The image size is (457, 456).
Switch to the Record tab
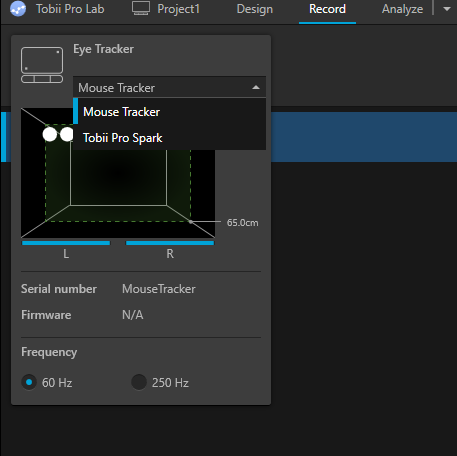(x=327, y=9)
